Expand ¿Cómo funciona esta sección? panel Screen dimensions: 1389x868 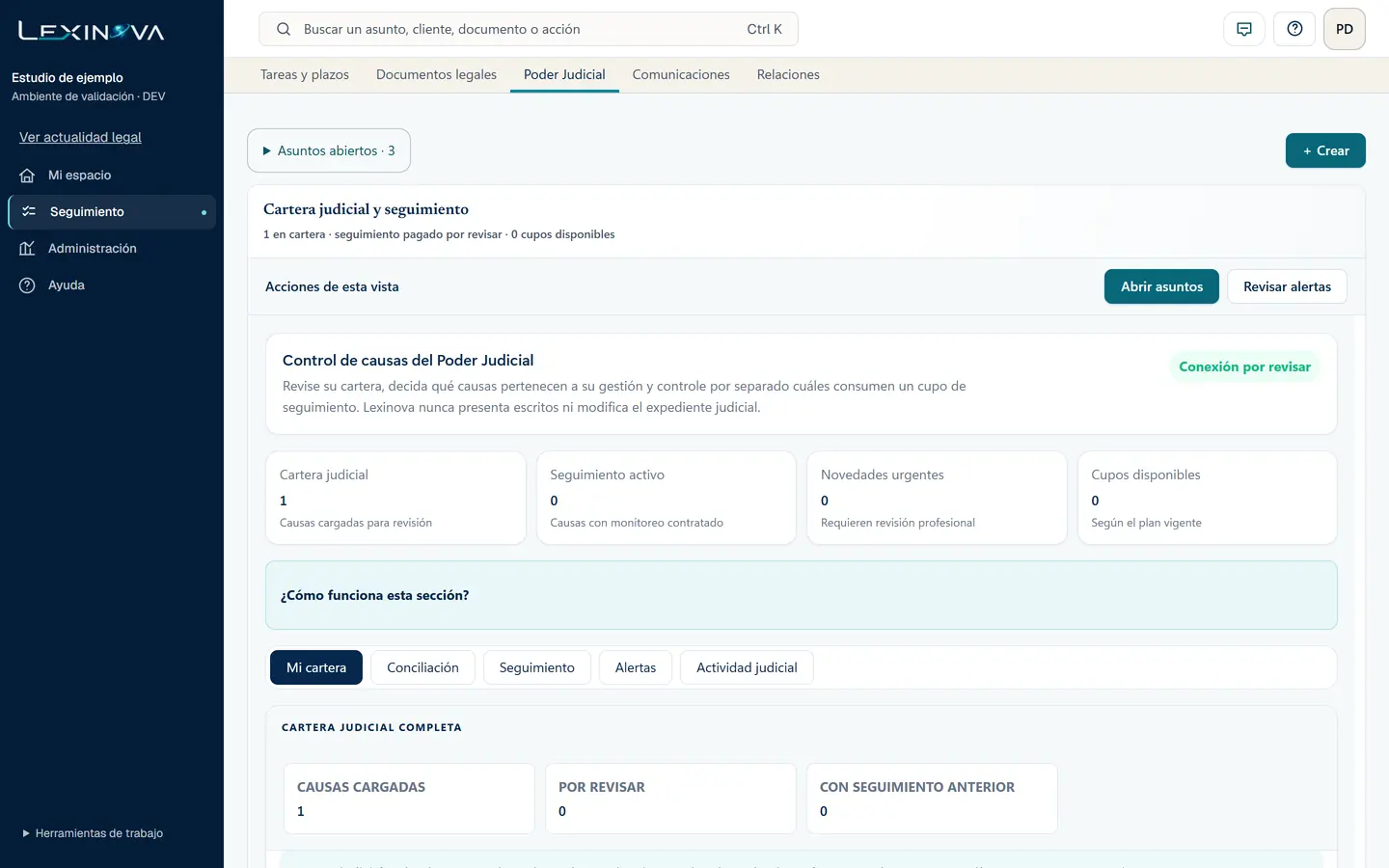click(801, 595)
